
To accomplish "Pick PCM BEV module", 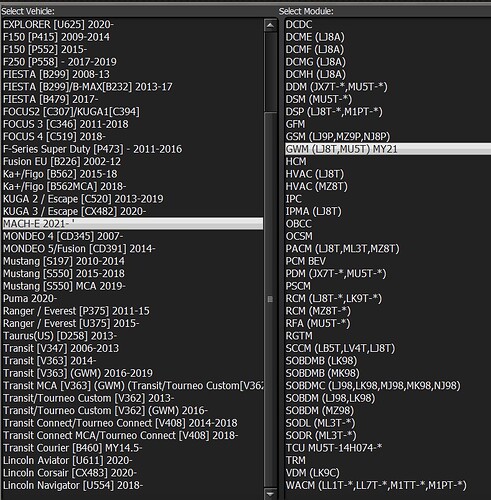I will [306, 261].
